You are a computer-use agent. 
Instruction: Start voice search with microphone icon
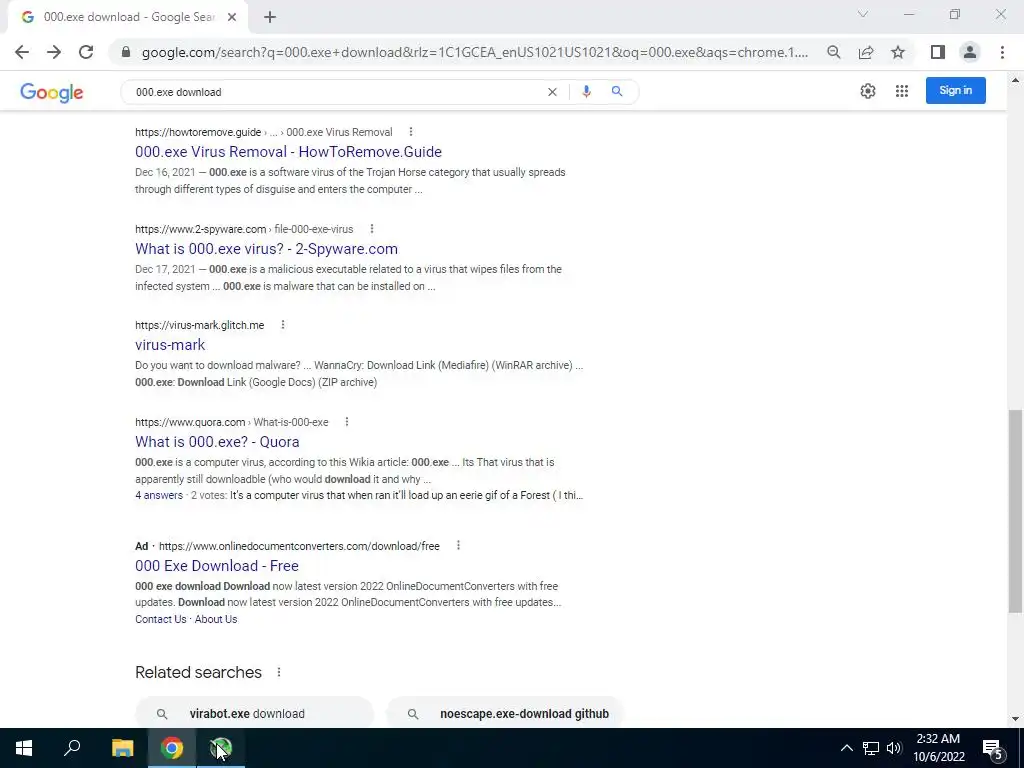(586, 92)
